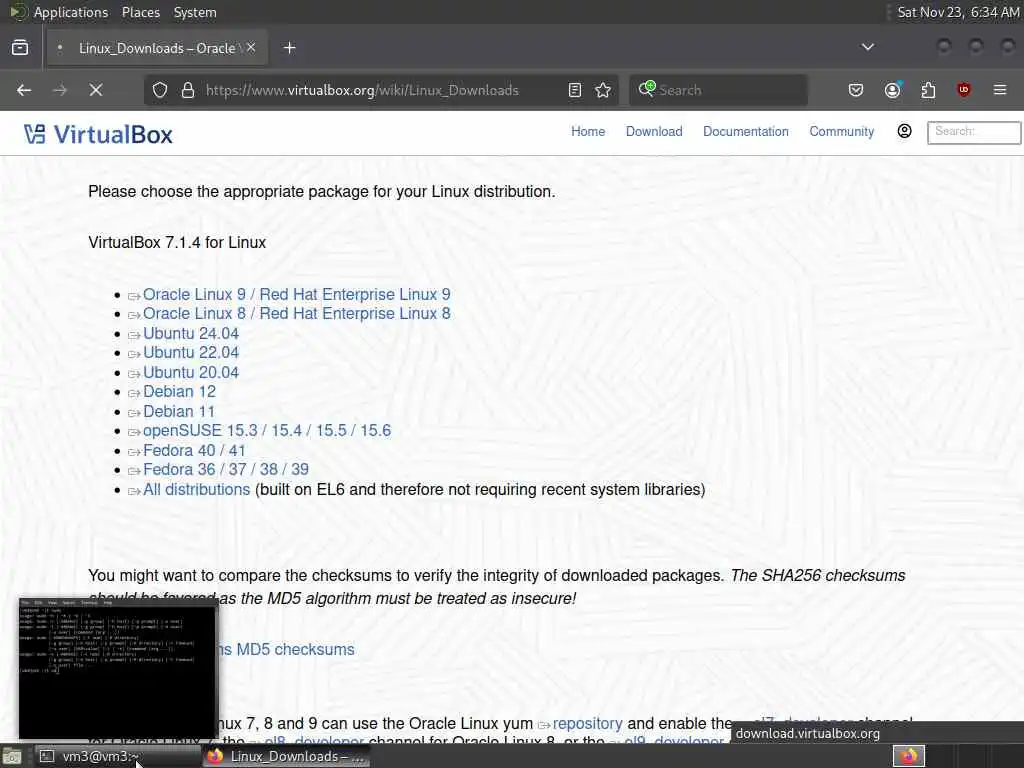Viewport: 1024px width, 768px height.
Task: Click the Ubuntu 24.04 download link
Action: tap(191, 334)
